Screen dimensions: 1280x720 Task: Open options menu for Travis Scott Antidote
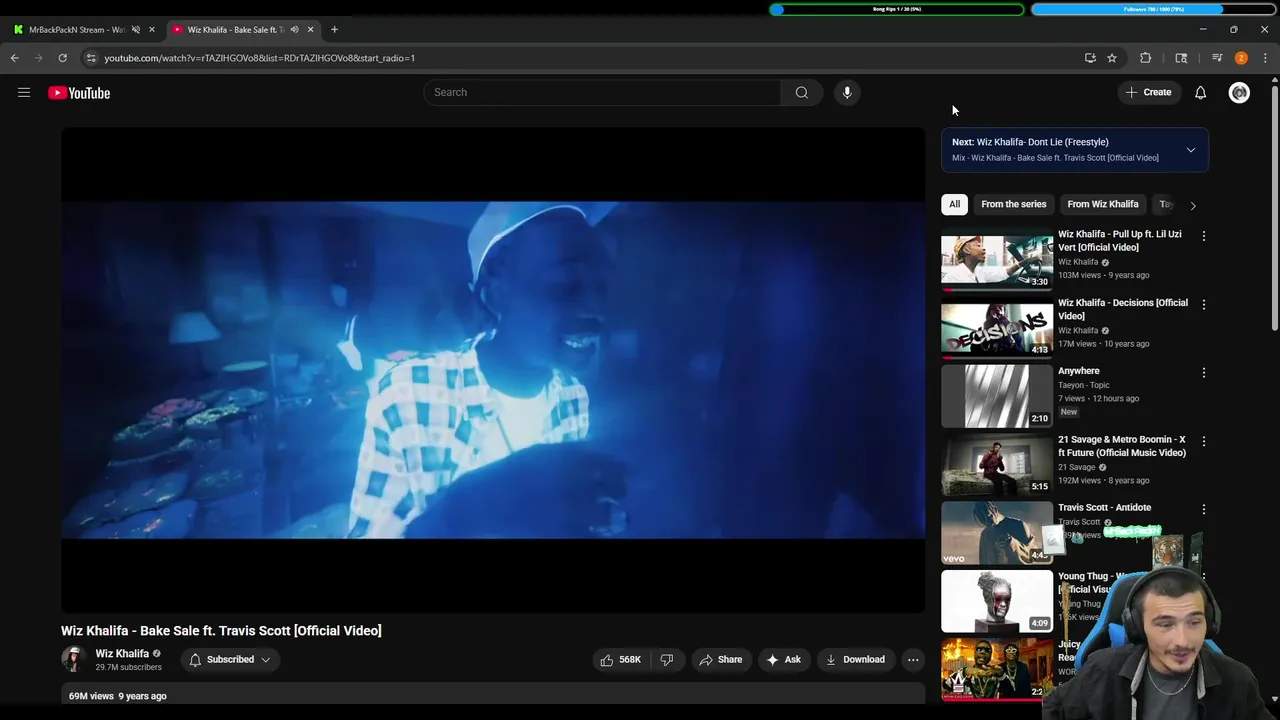(1203, 509)
